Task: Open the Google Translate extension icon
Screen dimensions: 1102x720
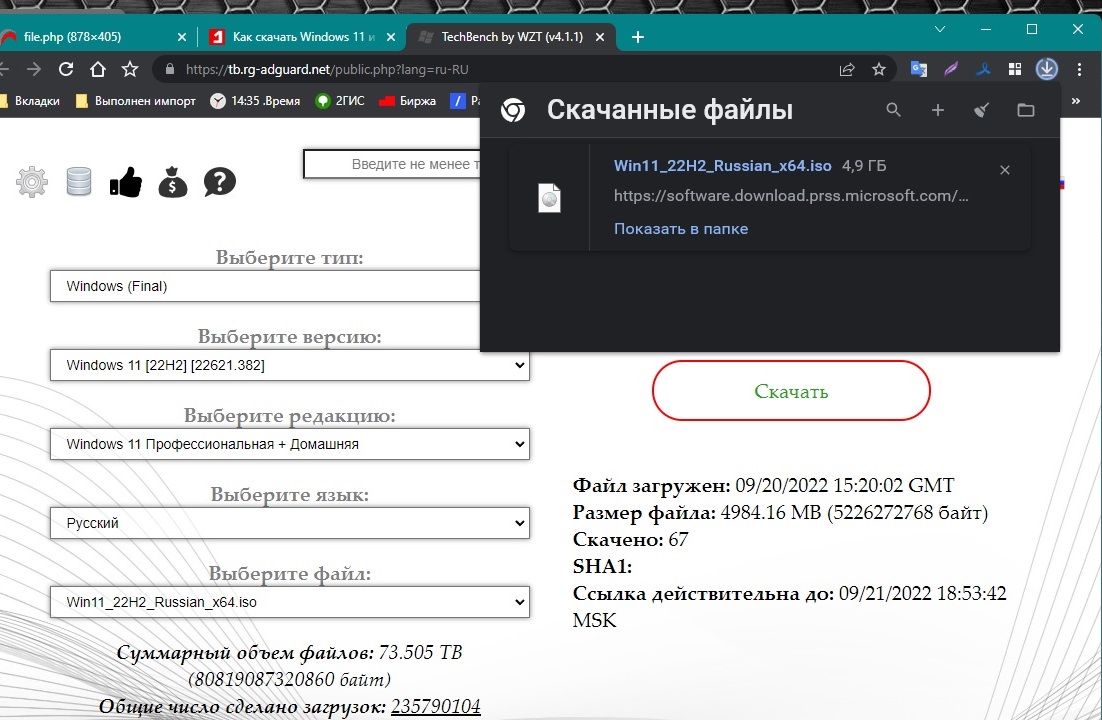Action: pos(919,69)
